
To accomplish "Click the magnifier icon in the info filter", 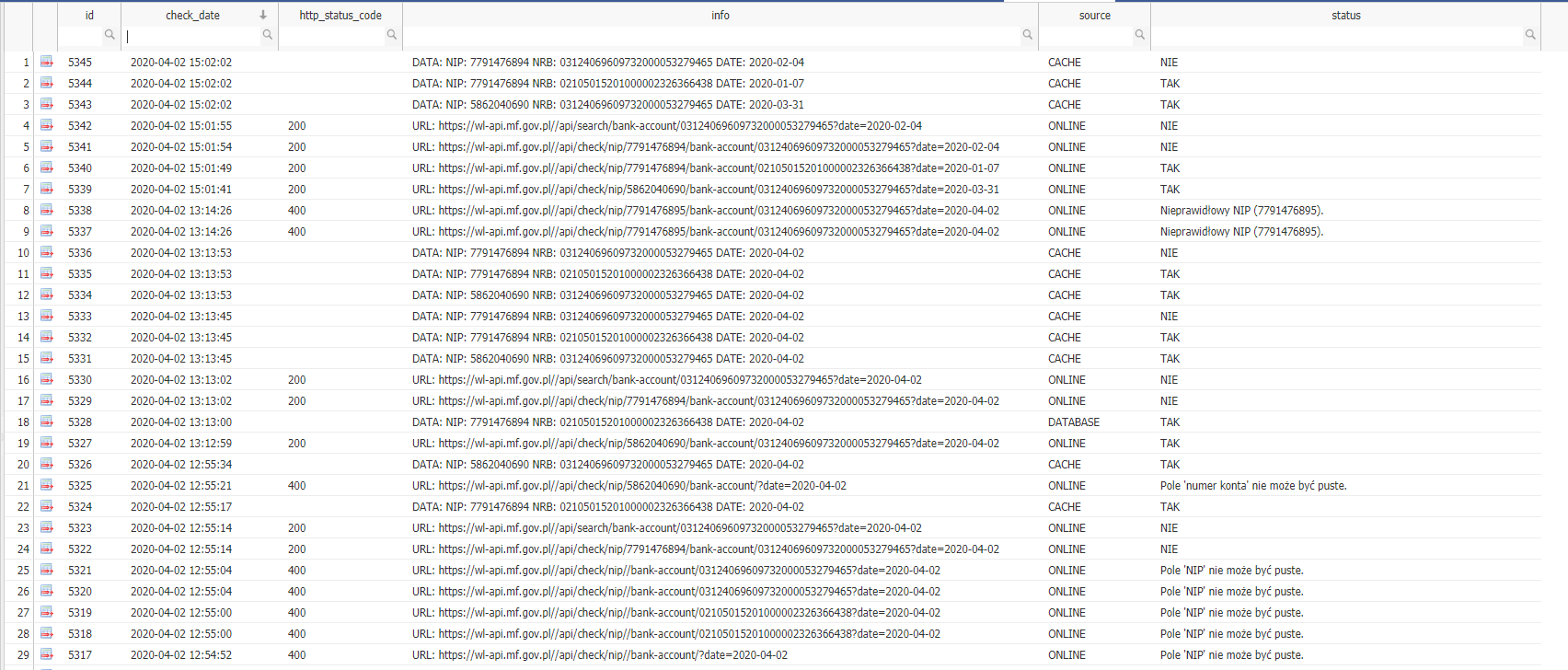I will pos(1027,35).
